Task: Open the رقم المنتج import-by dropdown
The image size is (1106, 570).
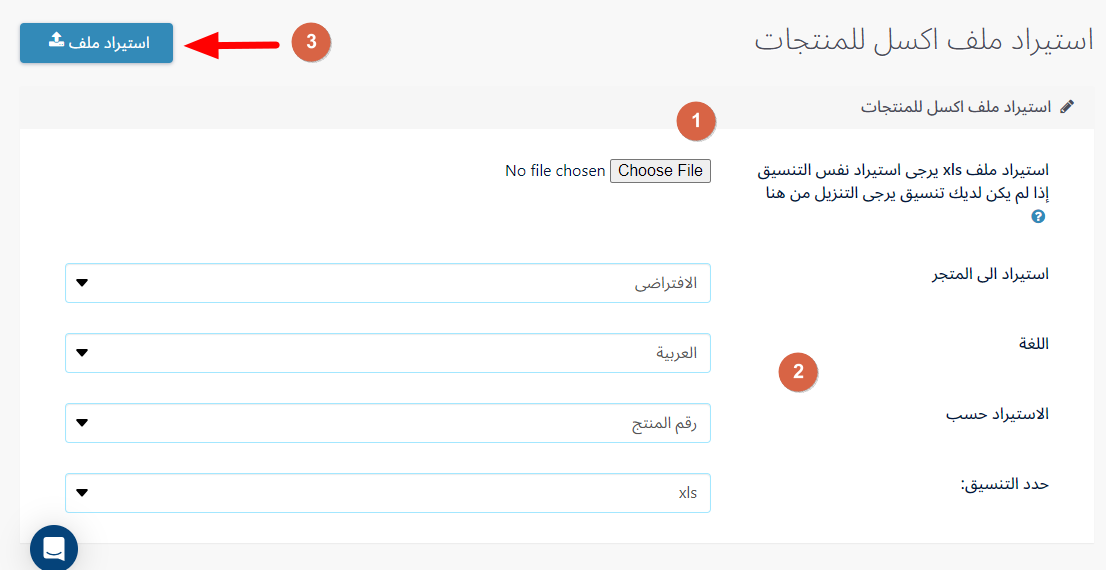Action: [388, 423]
